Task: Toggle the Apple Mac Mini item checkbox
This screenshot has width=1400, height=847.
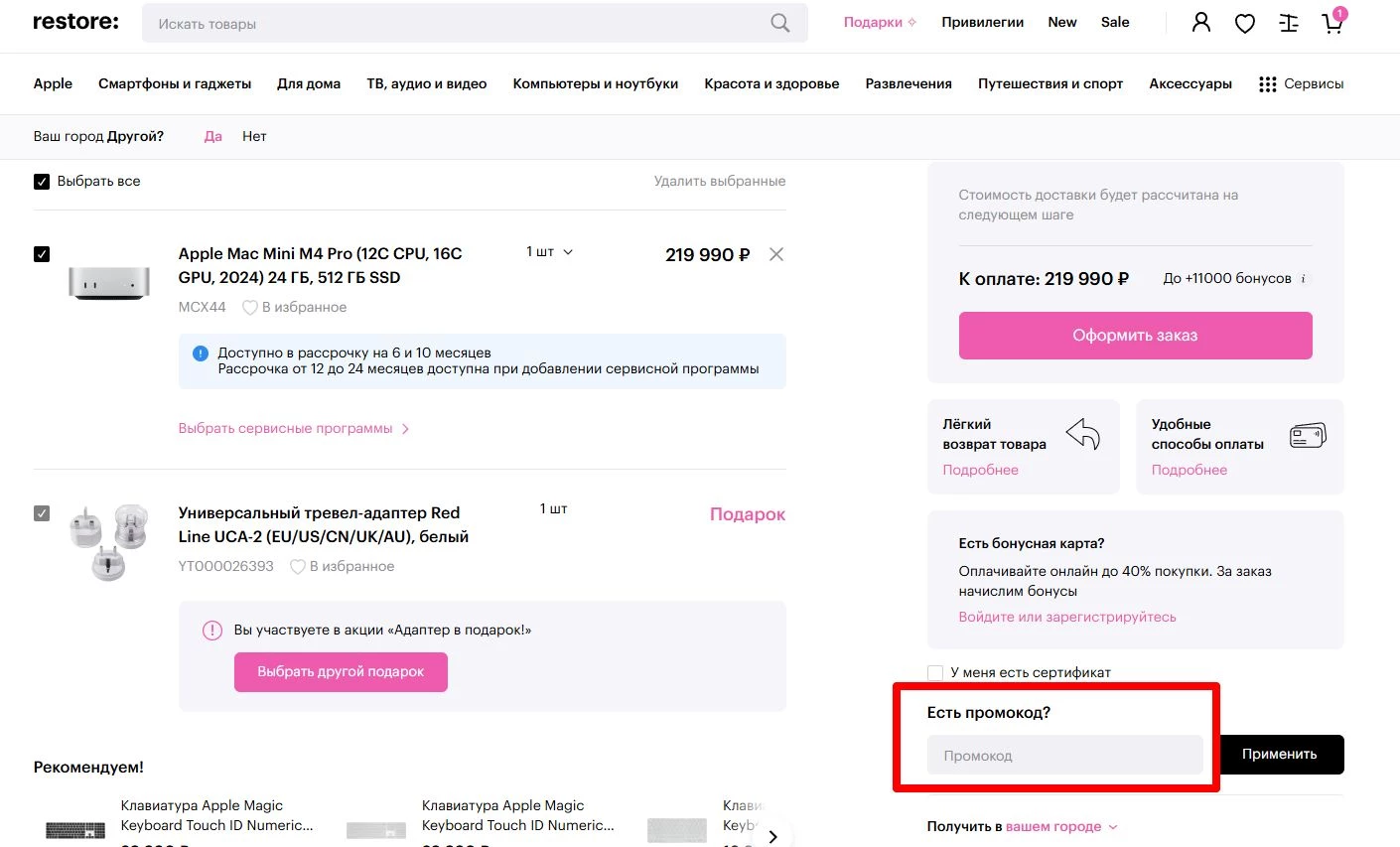Action: (42, 253)
